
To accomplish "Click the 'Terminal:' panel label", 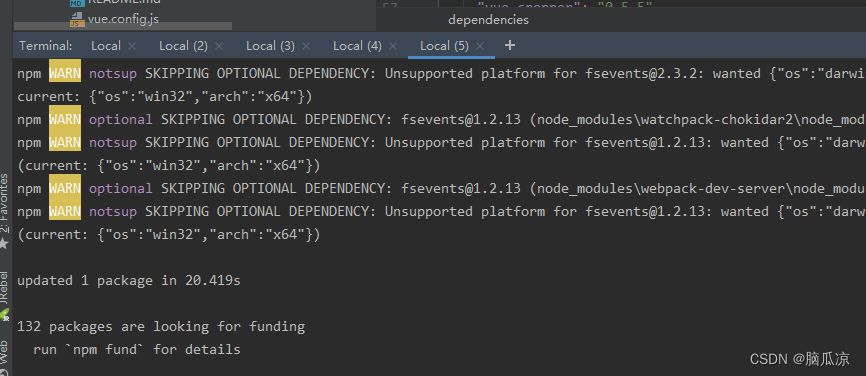I will tap(46, 46).
